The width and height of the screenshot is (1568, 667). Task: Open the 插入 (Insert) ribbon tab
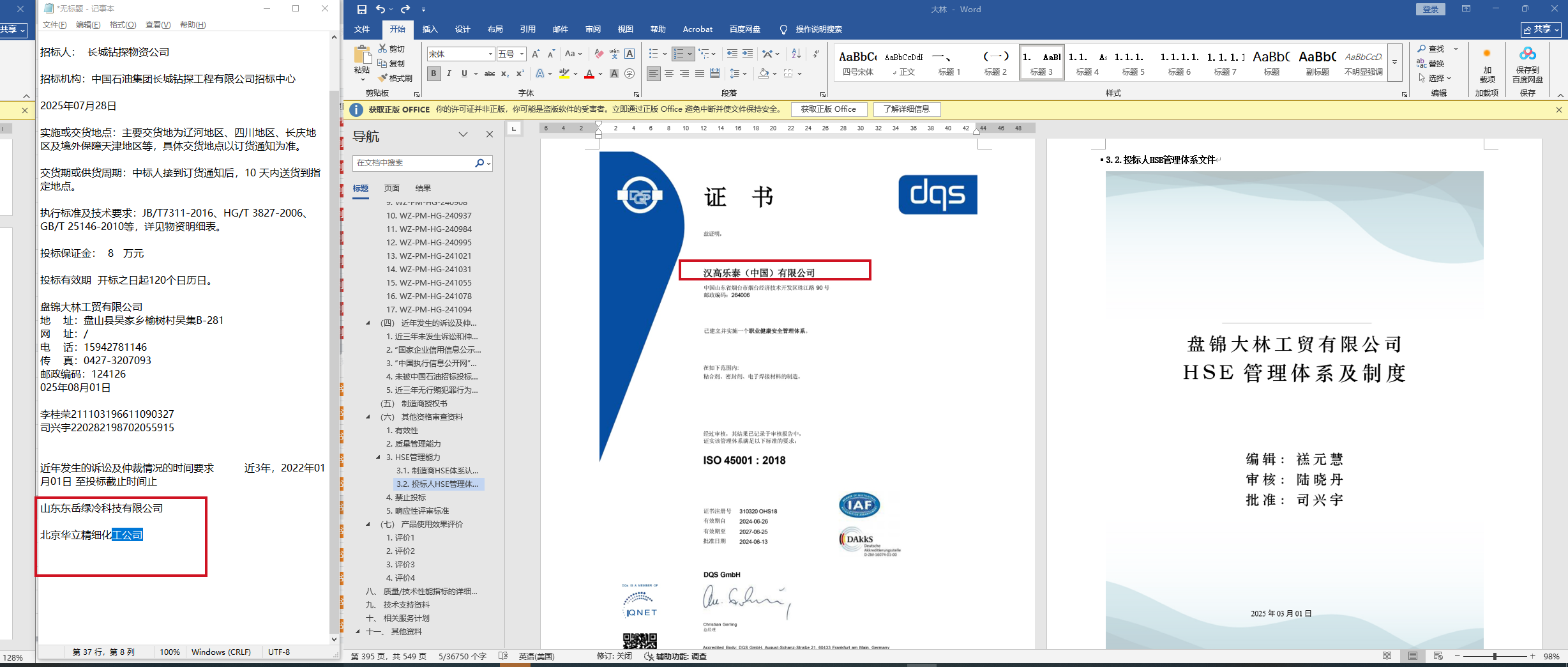tap(430, 29)
